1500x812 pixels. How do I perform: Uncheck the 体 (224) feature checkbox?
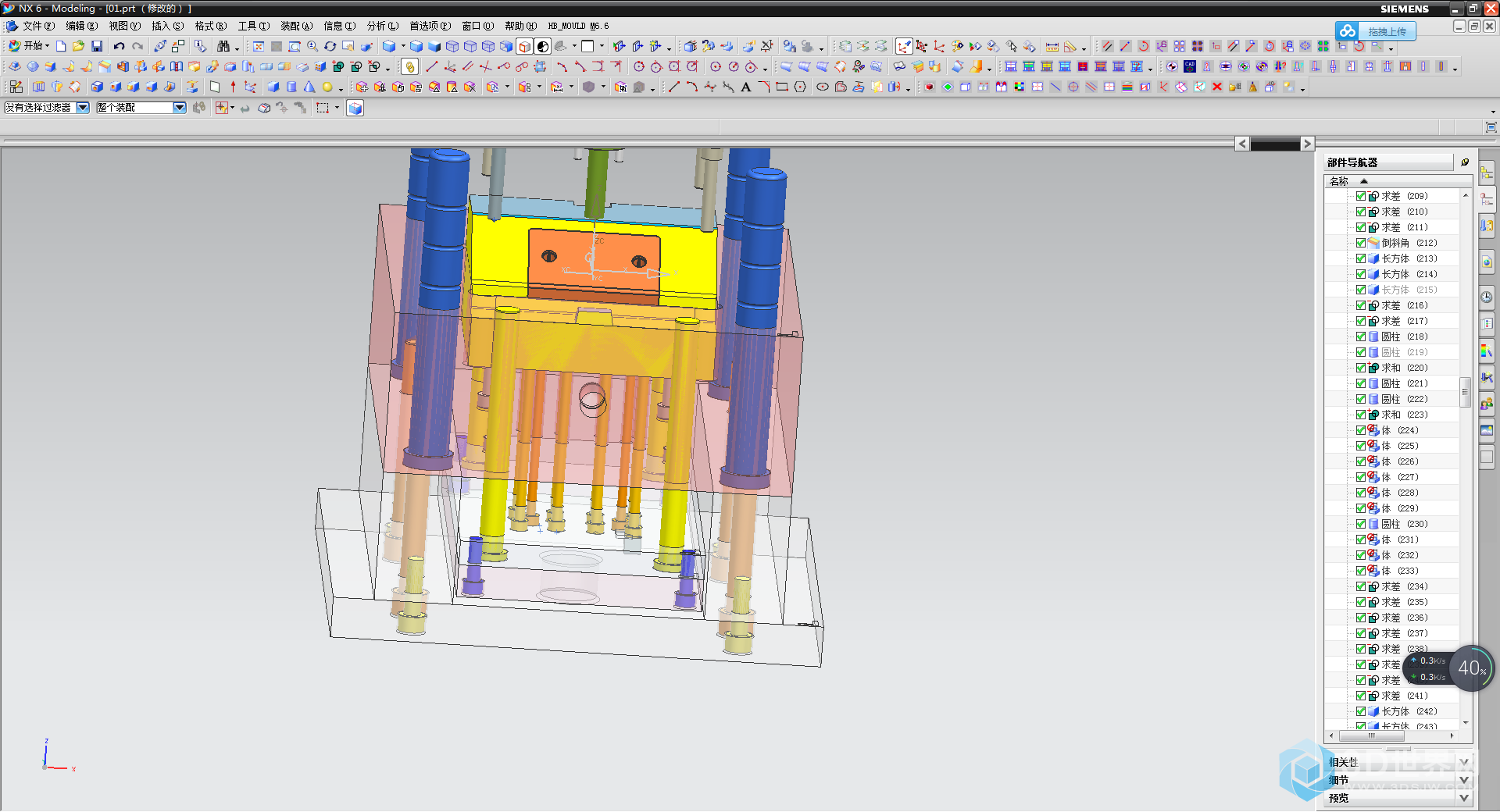coord(1361,430)
